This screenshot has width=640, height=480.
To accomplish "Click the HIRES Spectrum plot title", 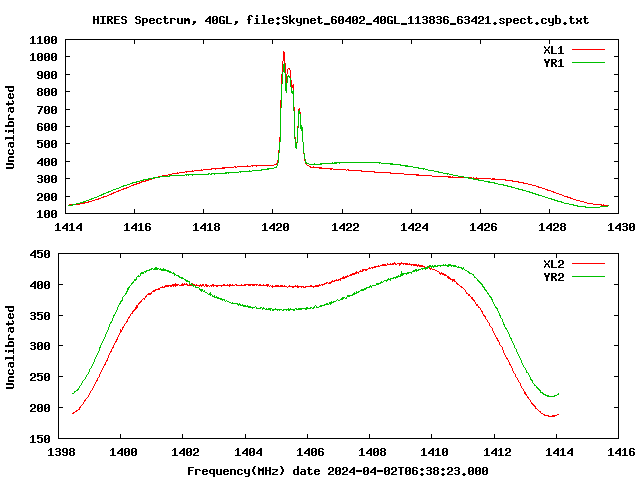I will [x=340, y=20].
